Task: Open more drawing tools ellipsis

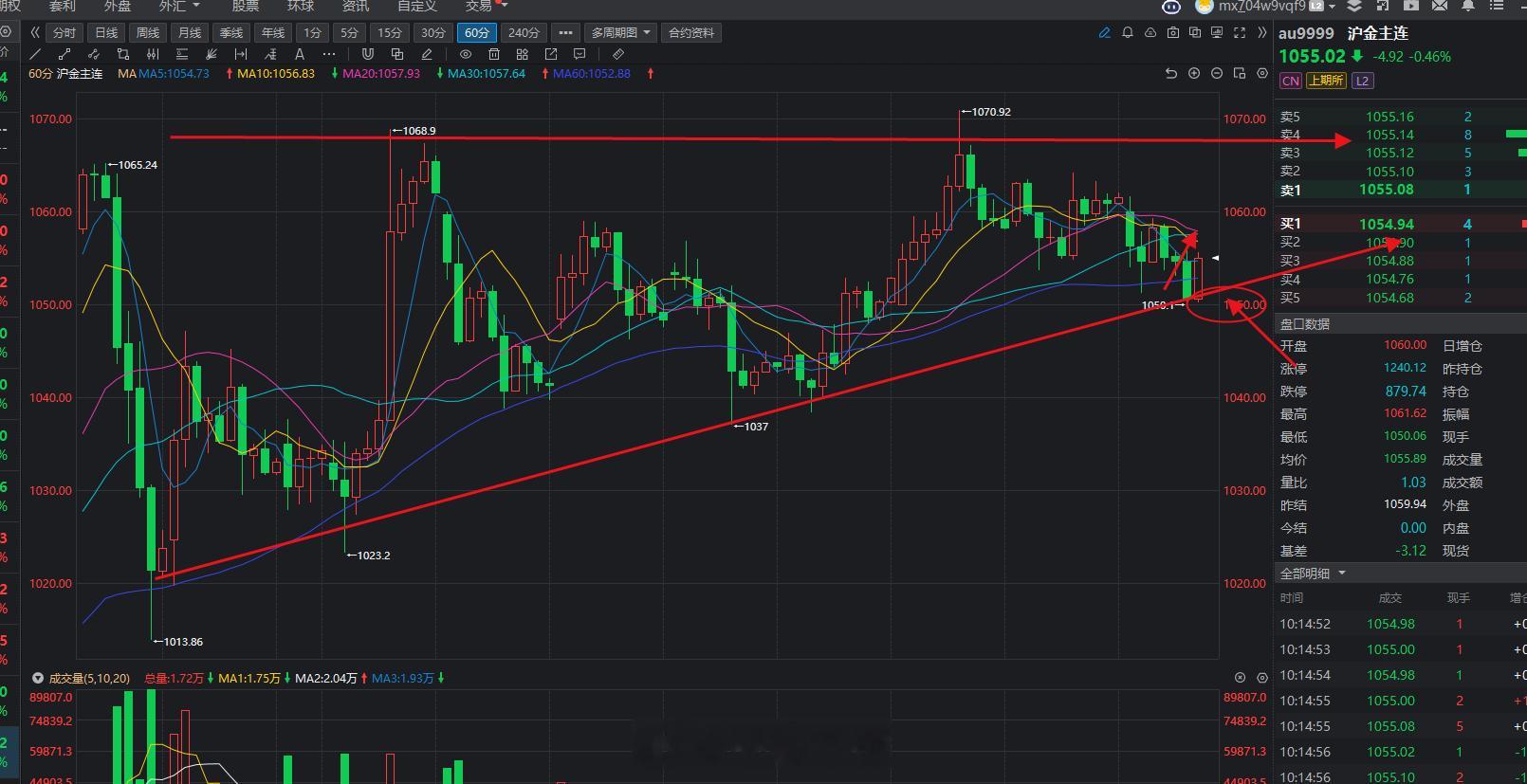Action: point(329,54)
